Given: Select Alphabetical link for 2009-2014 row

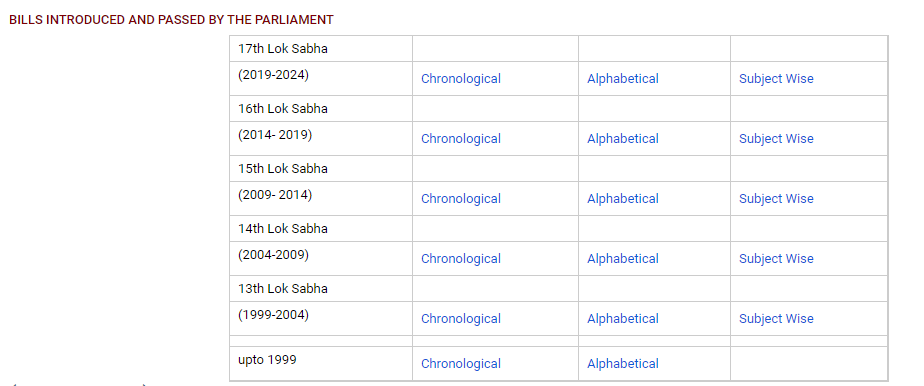Looking at the screenshot, I should (x=623, y=199).
